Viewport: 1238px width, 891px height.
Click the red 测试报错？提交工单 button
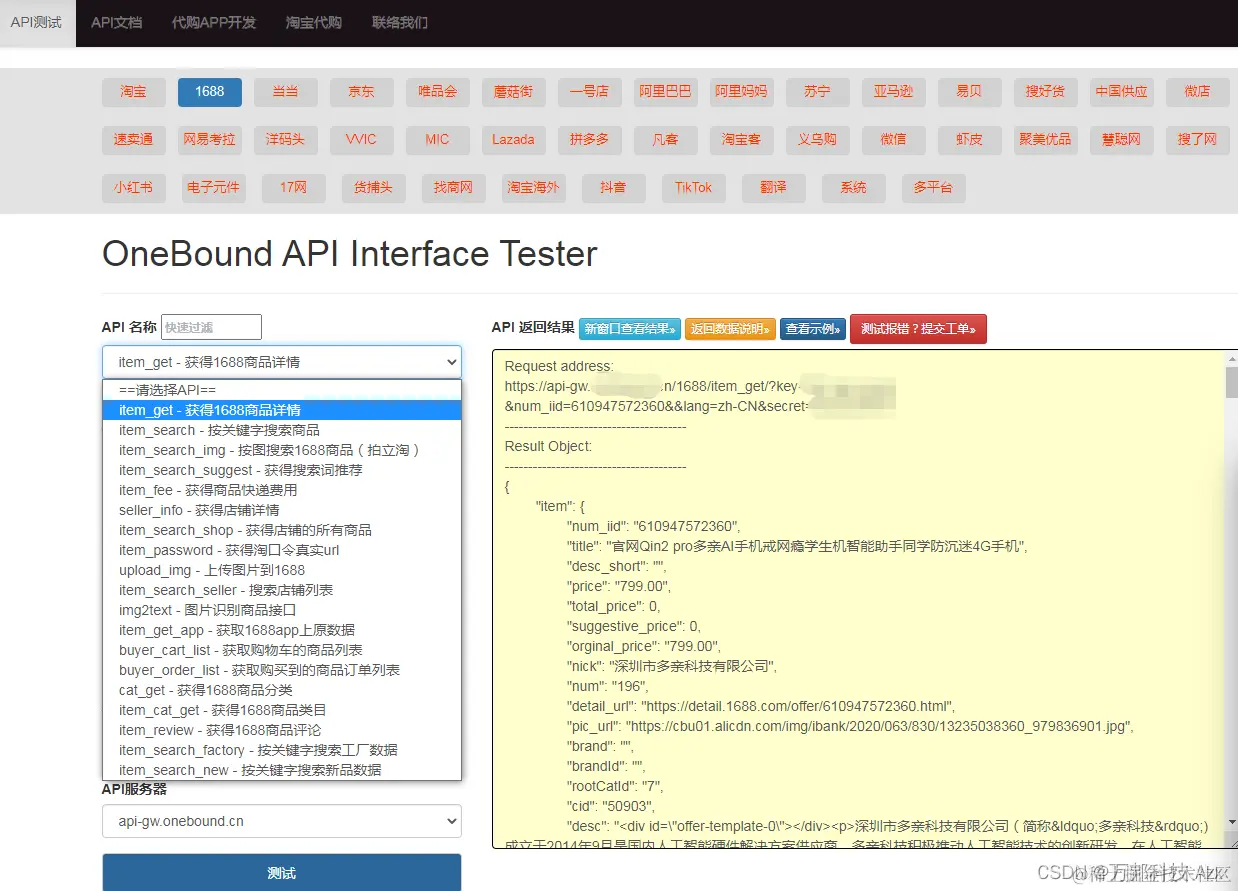point(918,328)
